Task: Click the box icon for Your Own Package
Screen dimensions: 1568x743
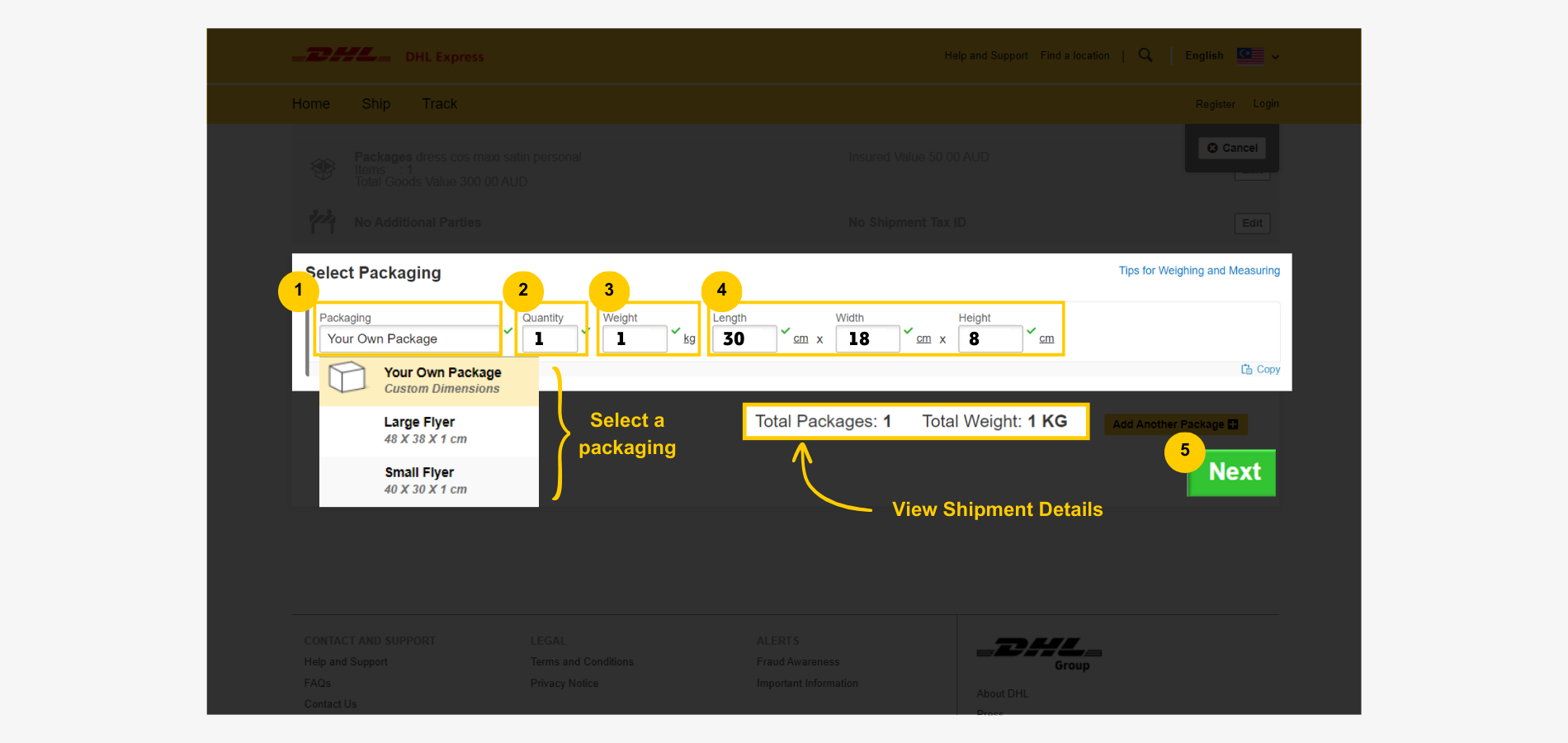Action: click(347, 377)
